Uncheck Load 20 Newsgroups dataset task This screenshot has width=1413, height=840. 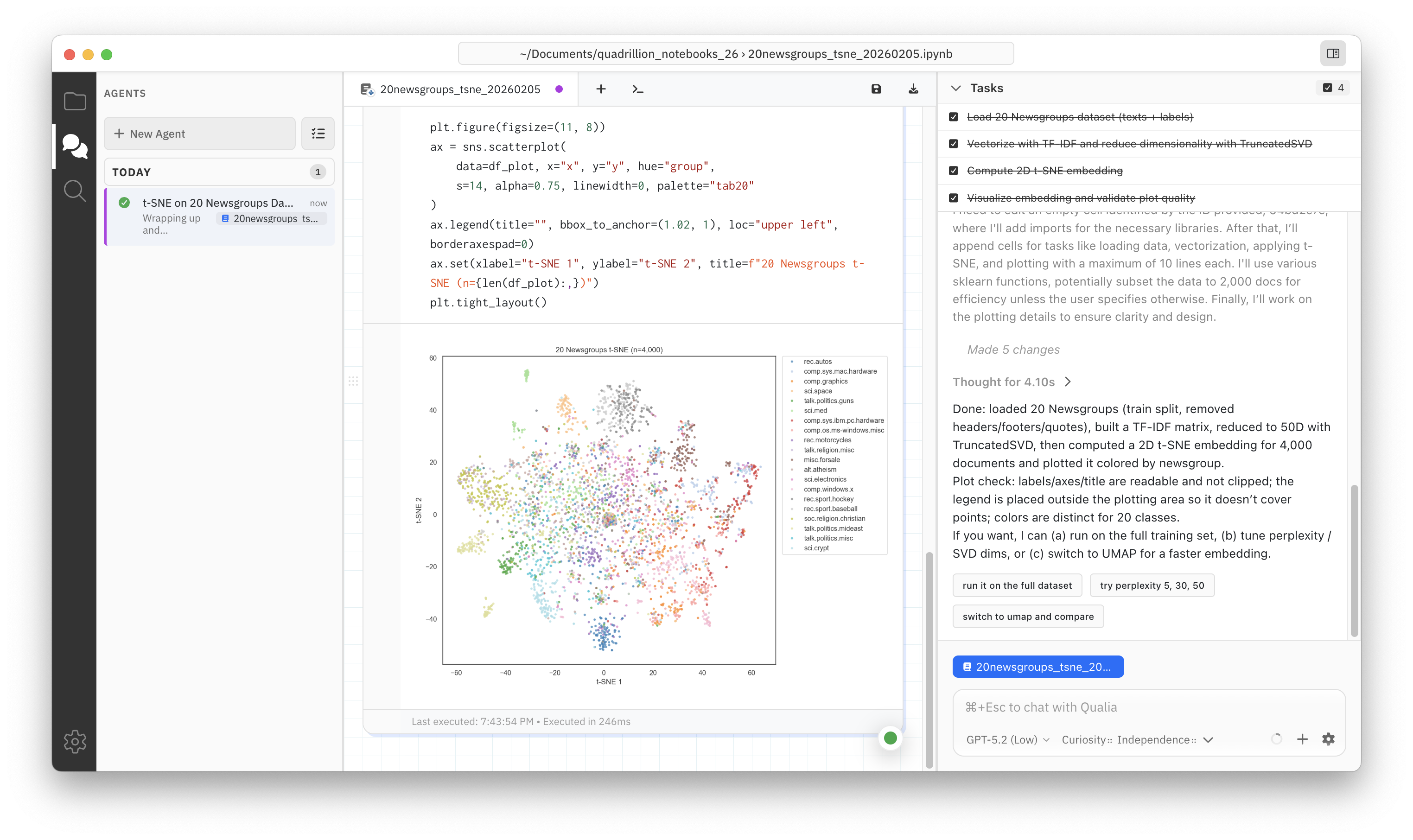(954, 117)
